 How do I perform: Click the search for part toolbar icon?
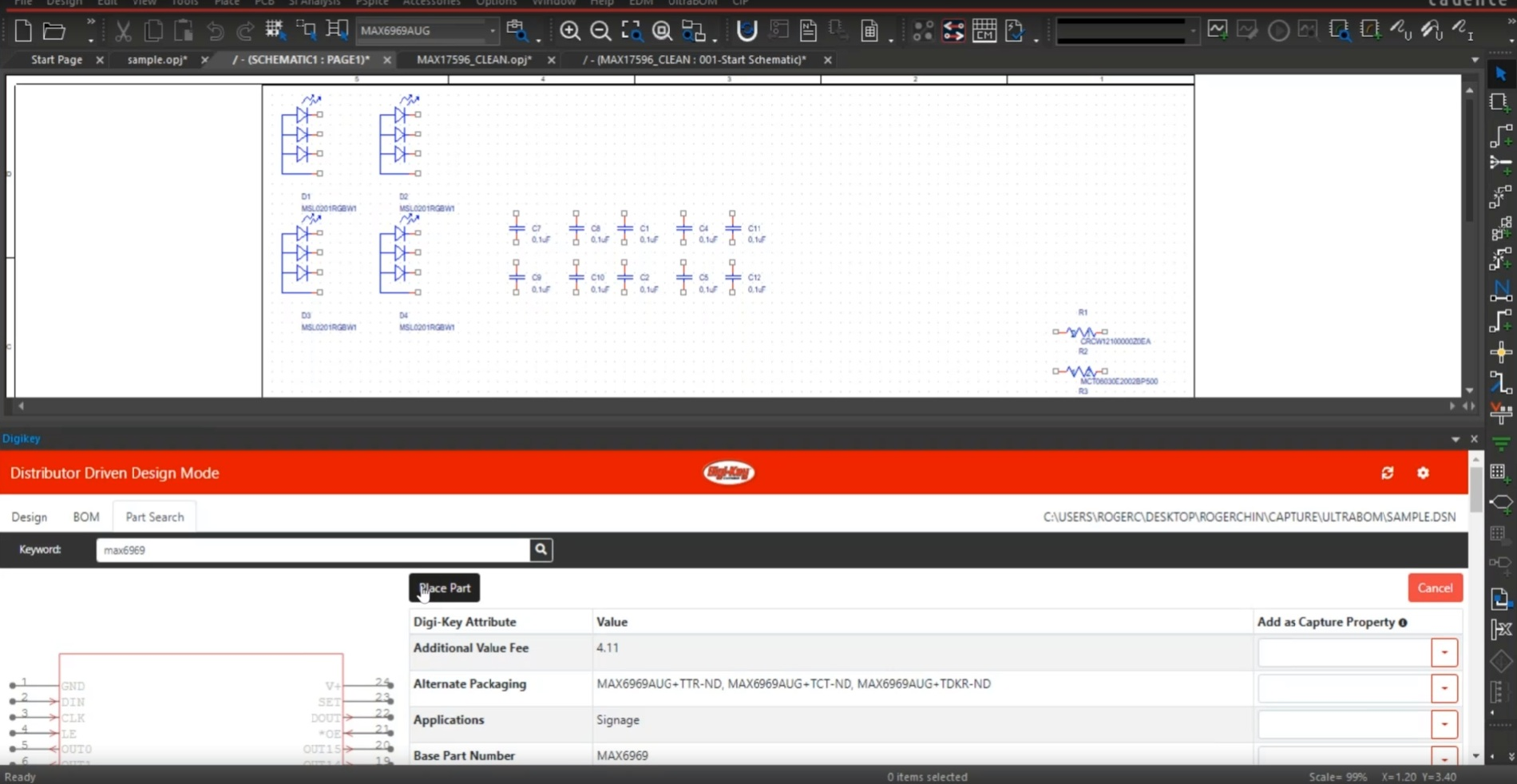click(x=517, y=31)
